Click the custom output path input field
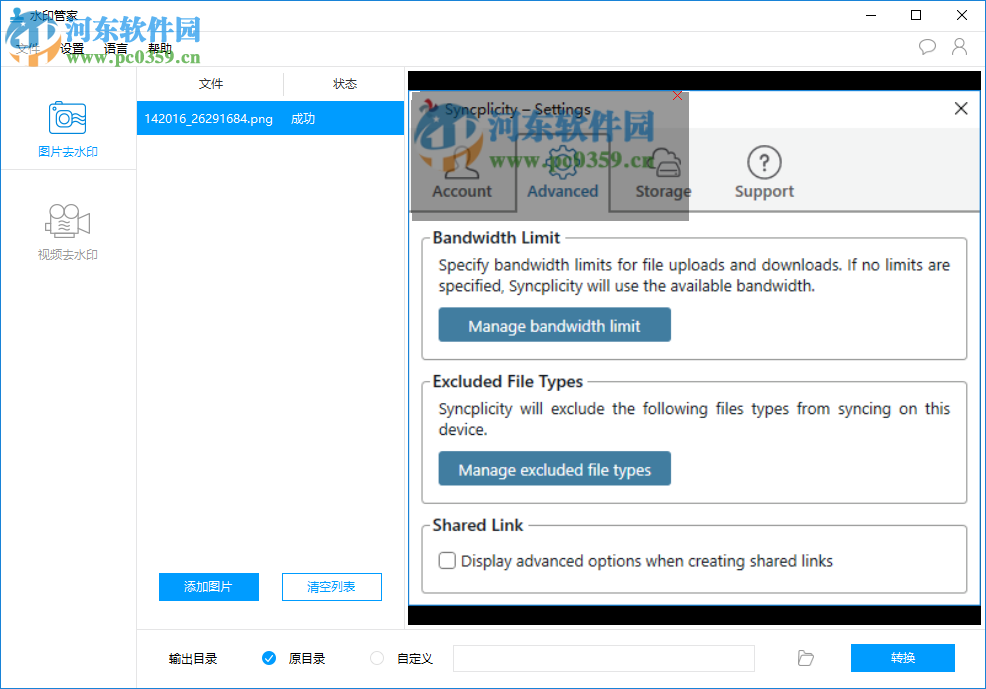986x689 pixels. (603, 658)
